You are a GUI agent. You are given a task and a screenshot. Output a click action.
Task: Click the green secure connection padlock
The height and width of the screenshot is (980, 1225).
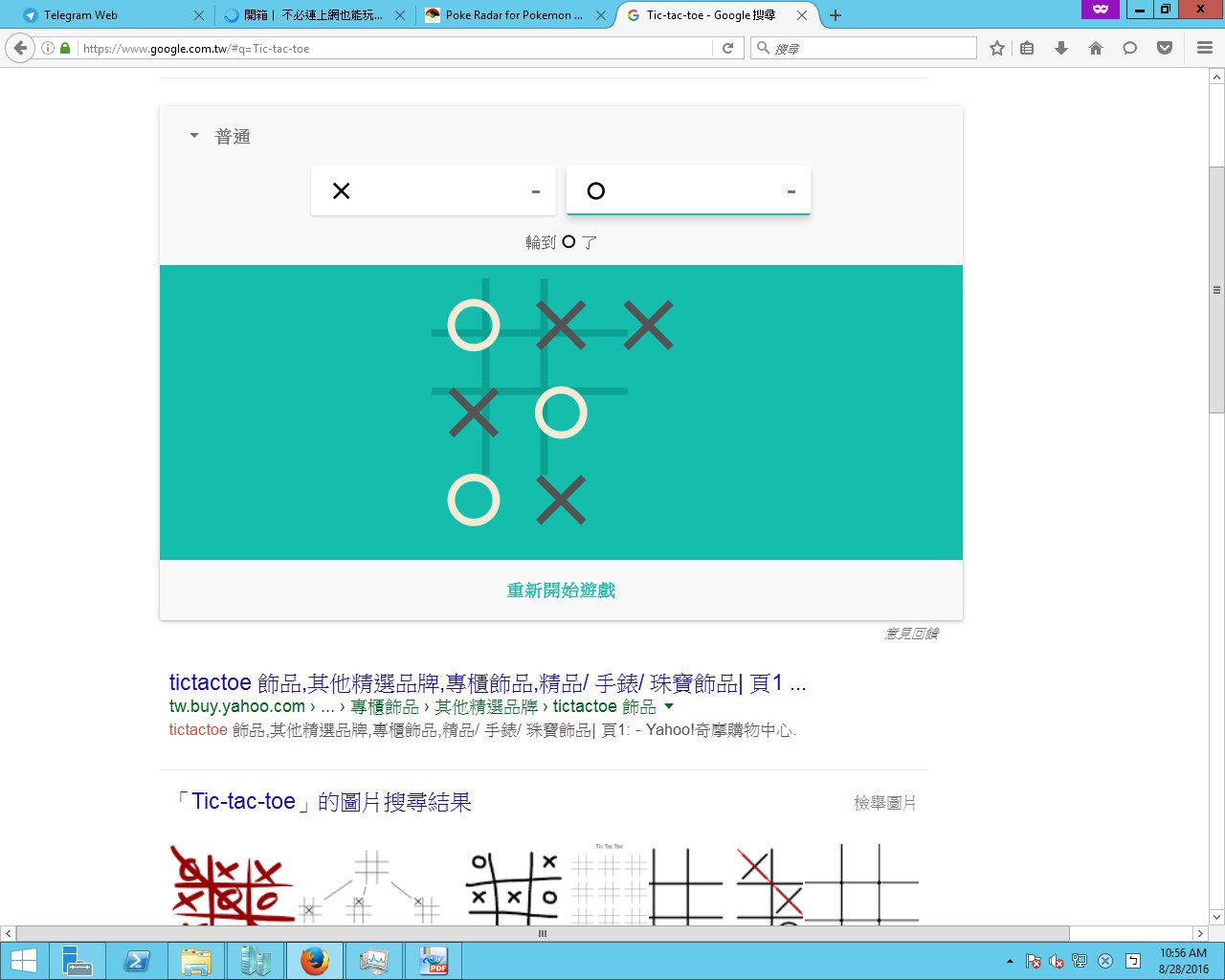click(65, 48)
